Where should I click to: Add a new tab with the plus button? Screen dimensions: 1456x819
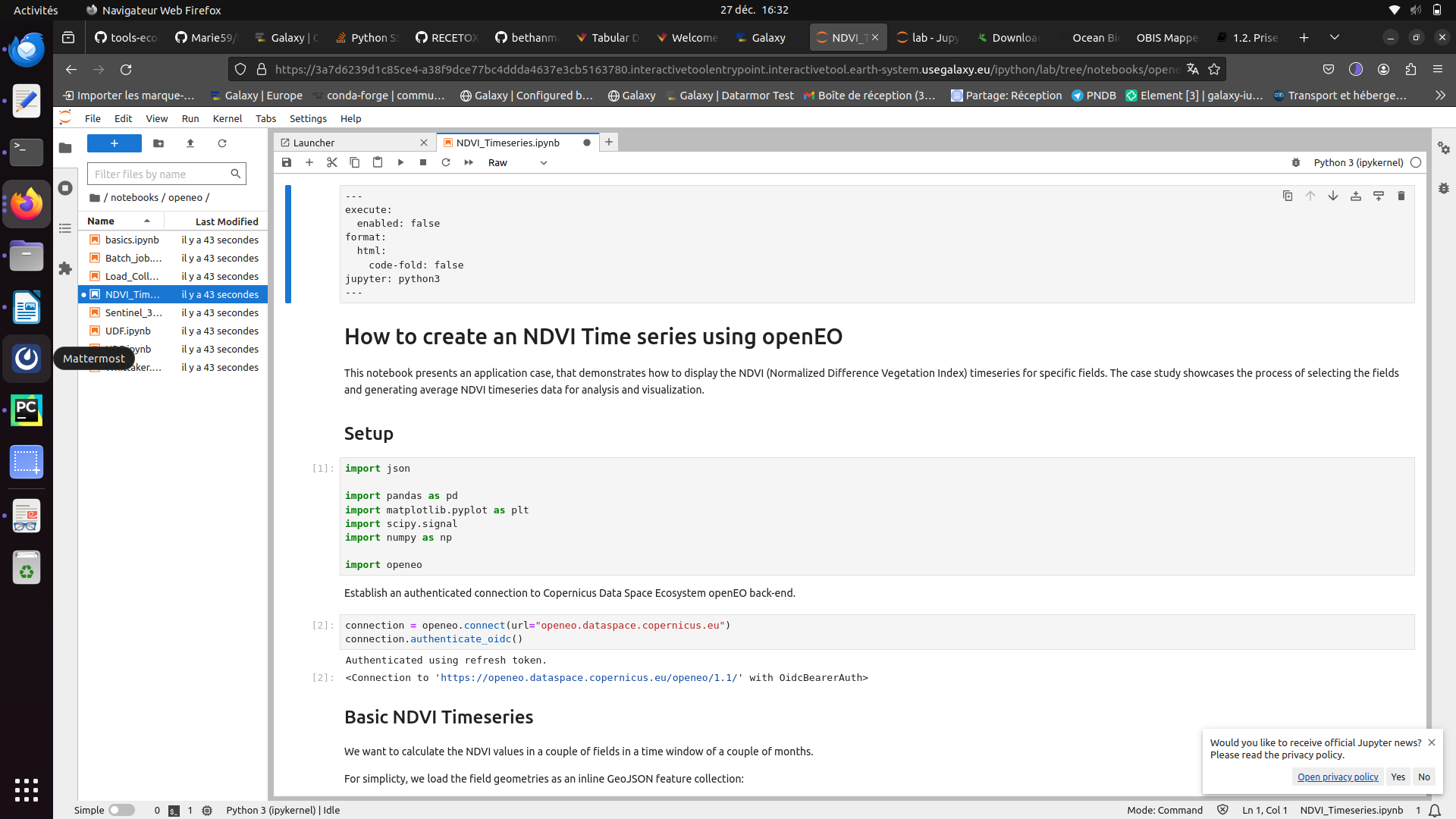609,142
